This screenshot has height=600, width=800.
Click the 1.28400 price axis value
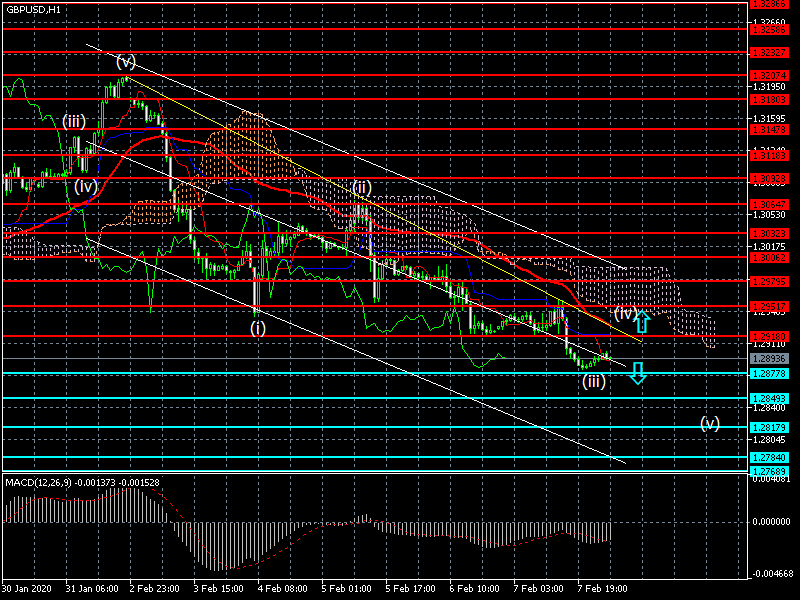pos(769,407)
